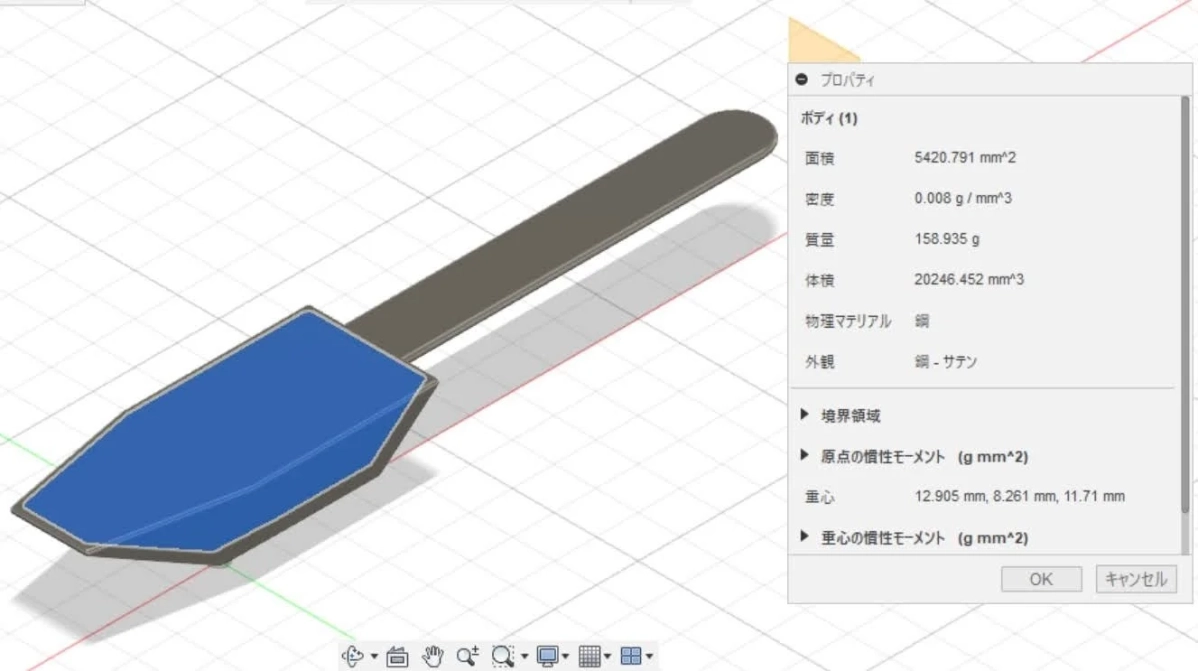Open the Orbit tool dropdown arrow
Viewport: 1198px width, 671px height.
coord(373,657)
